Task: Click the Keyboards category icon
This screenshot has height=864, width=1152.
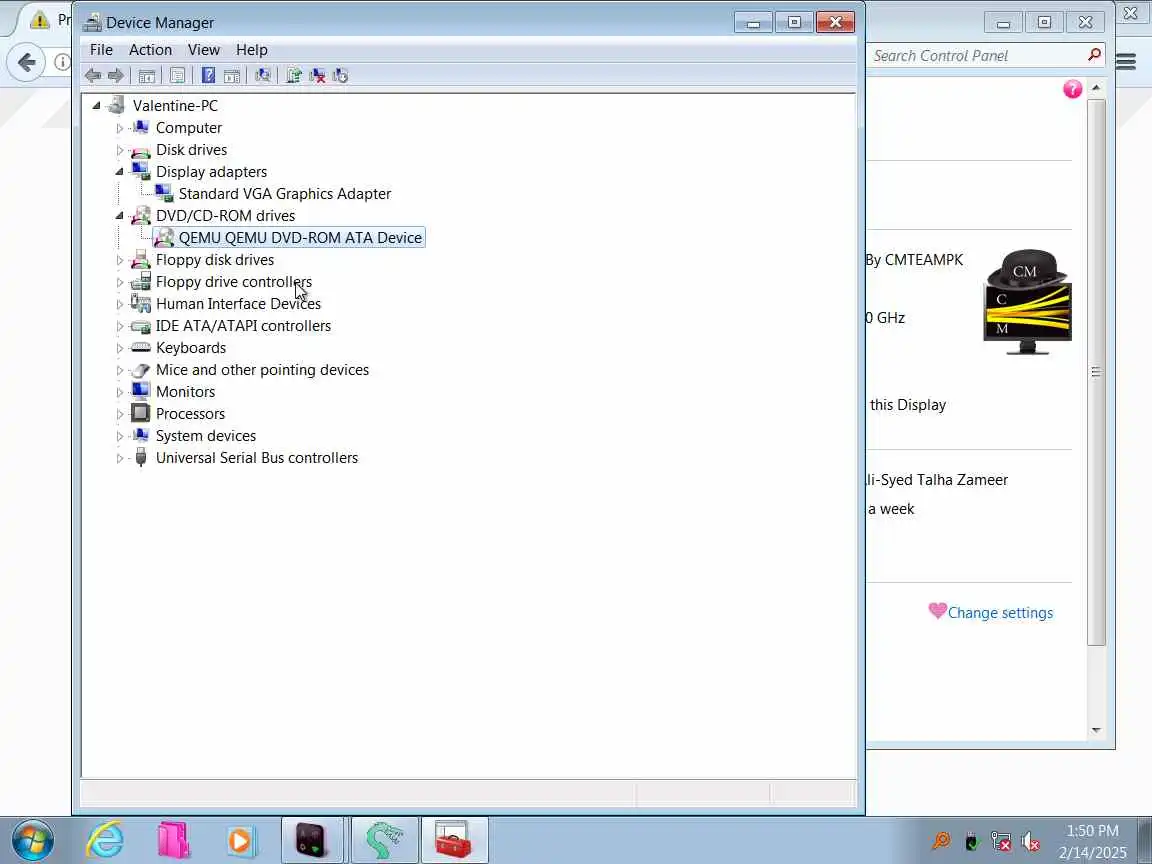Action: pyautogui.click(x=140, y=348)
